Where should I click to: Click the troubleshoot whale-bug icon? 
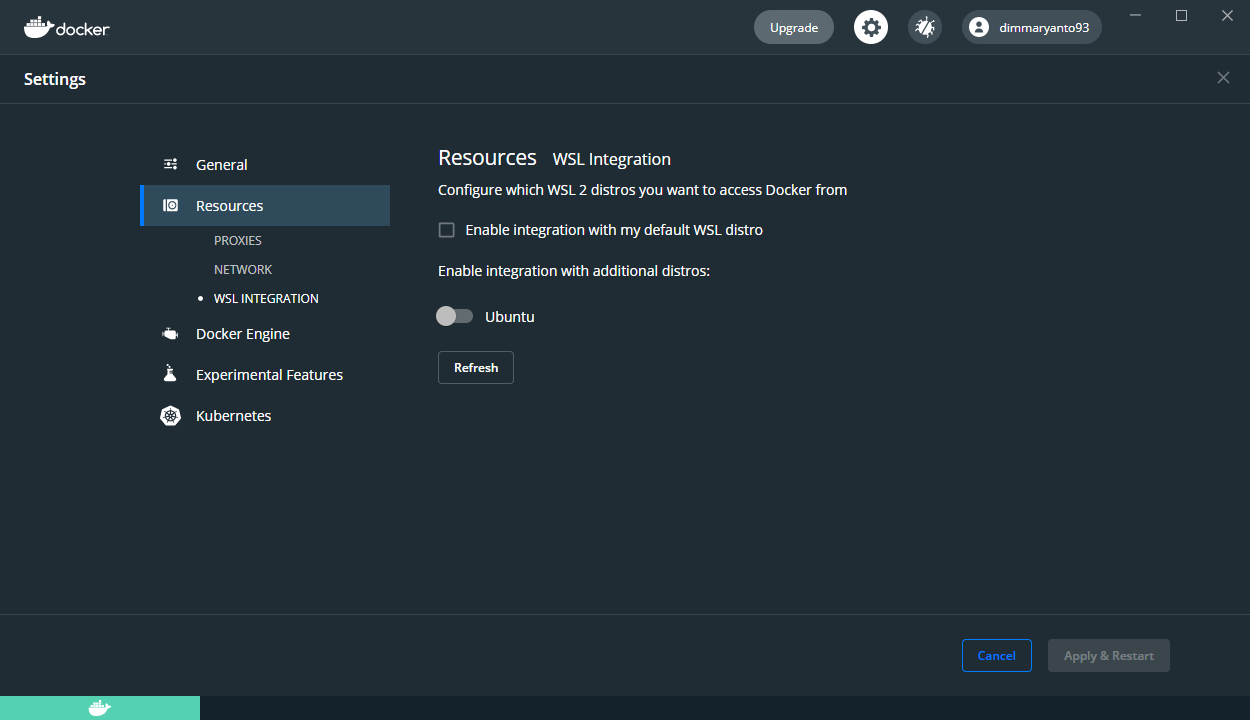click(x=924, y=27)
